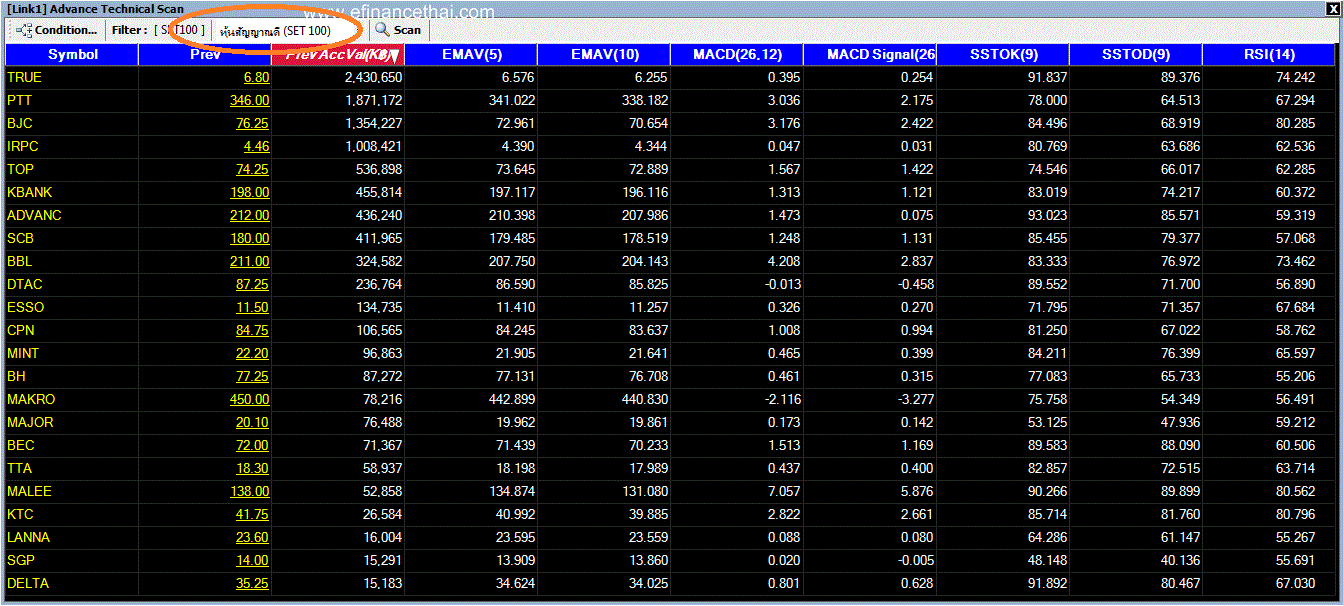Select the BBL symbol

pyautogui.click(x=20, y=261)
